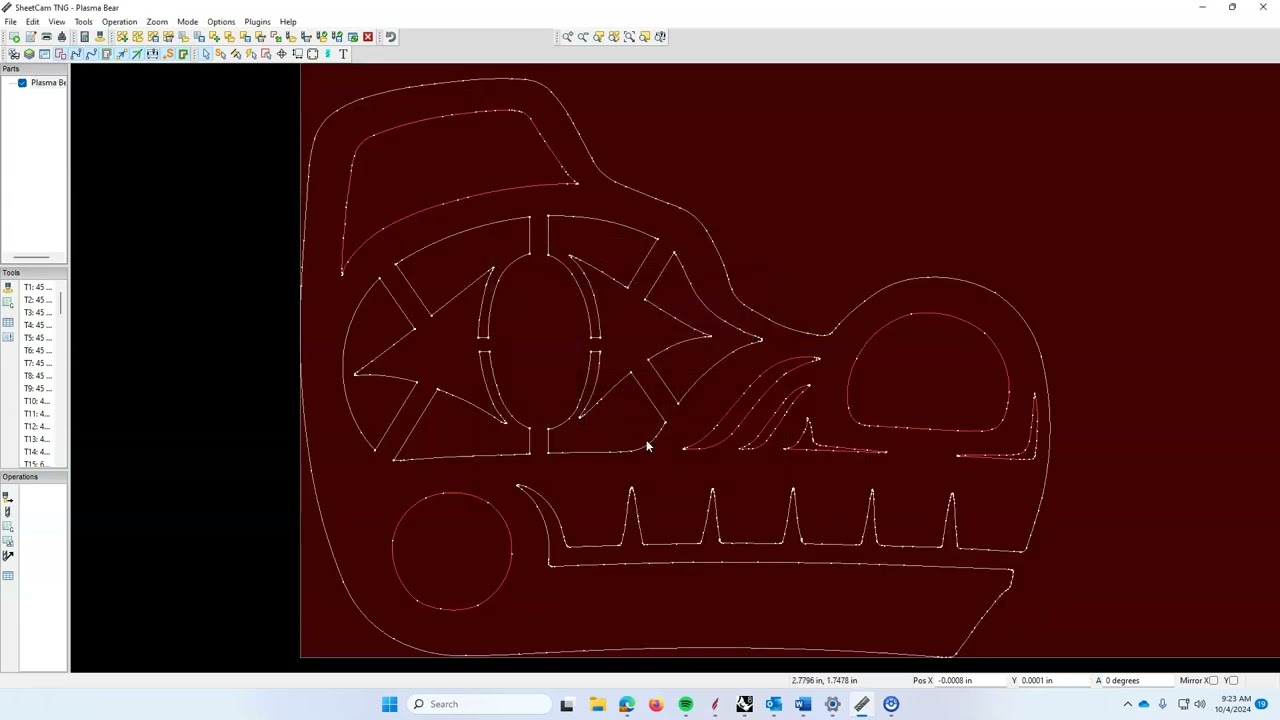Screen dimensions: 1280x720
Task: Open the Help menu
Action: pyautogui.click(x=288, y=21)
